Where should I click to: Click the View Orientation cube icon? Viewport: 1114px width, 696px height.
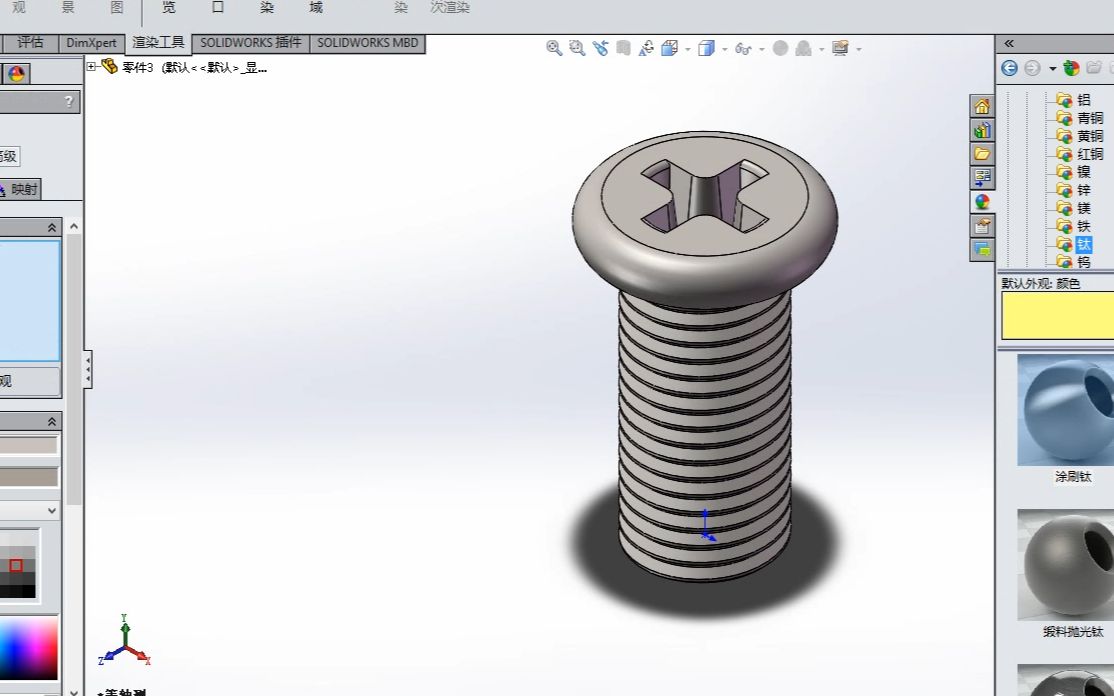pyautogui.click(x=669, y=47)
